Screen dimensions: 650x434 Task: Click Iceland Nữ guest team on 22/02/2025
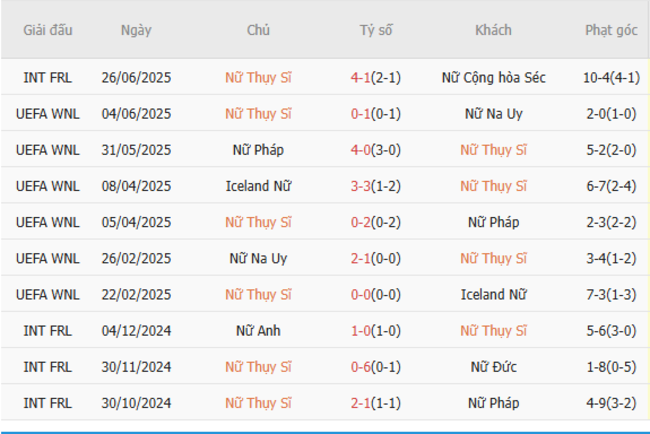click(x=493, y=294)
